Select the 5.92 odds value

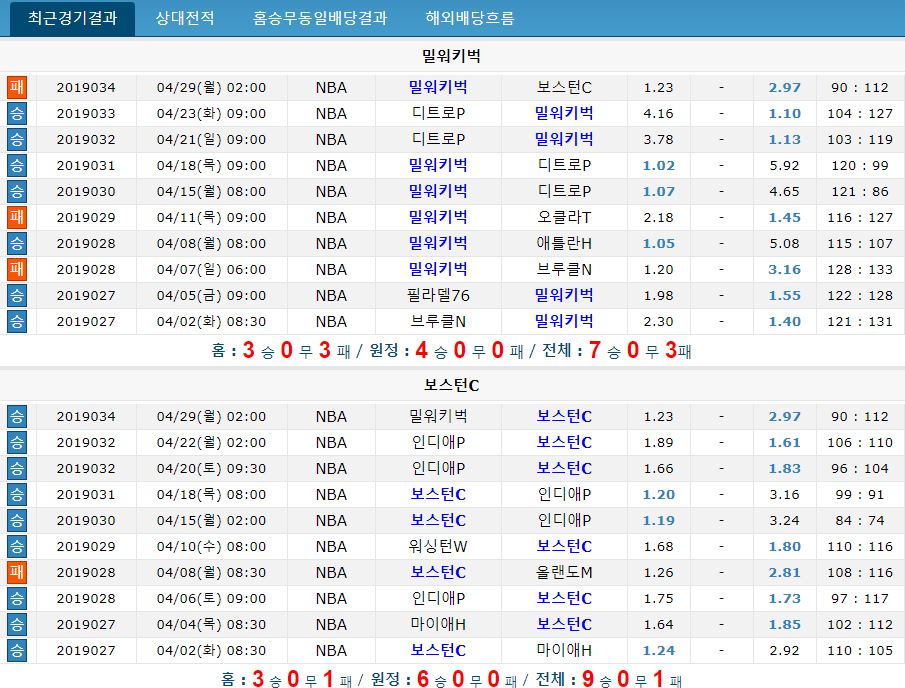(x=784, y=165)
